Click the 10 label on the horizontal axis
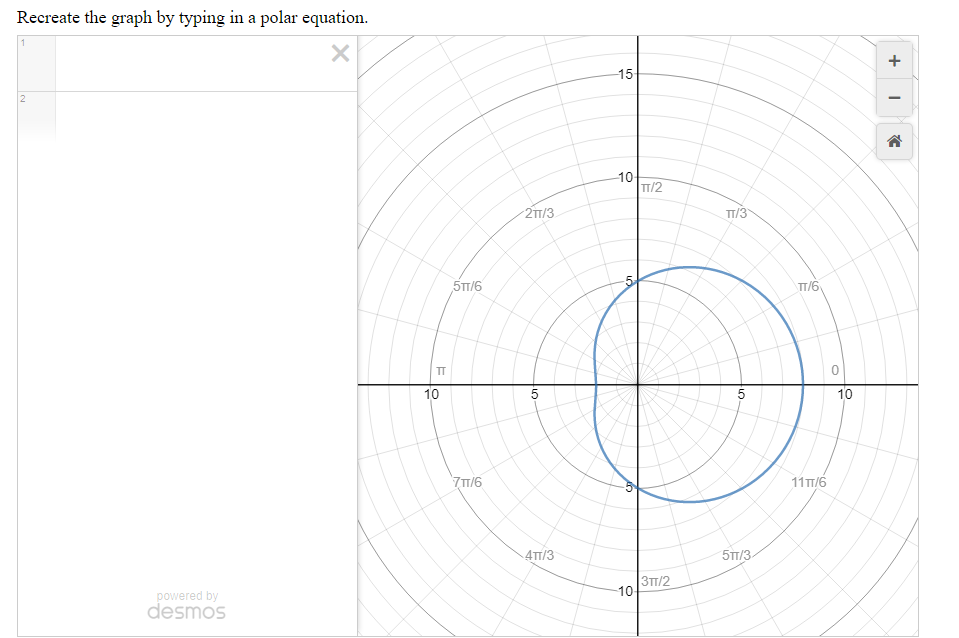This screenshot has height=638, width=959. [x=845, y=394]
